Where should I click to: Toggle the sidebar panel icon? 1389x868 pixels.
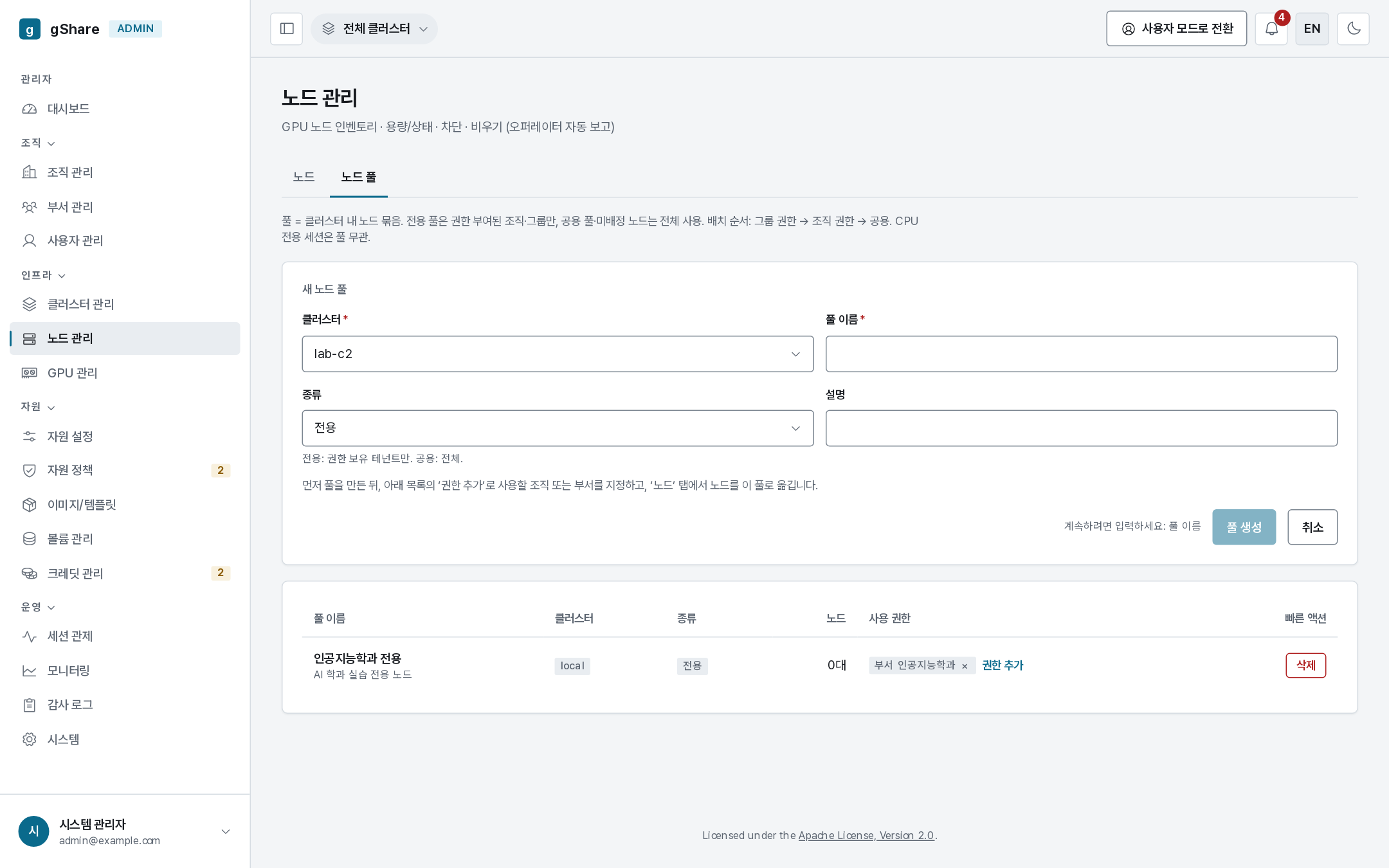tap(286, 29)
